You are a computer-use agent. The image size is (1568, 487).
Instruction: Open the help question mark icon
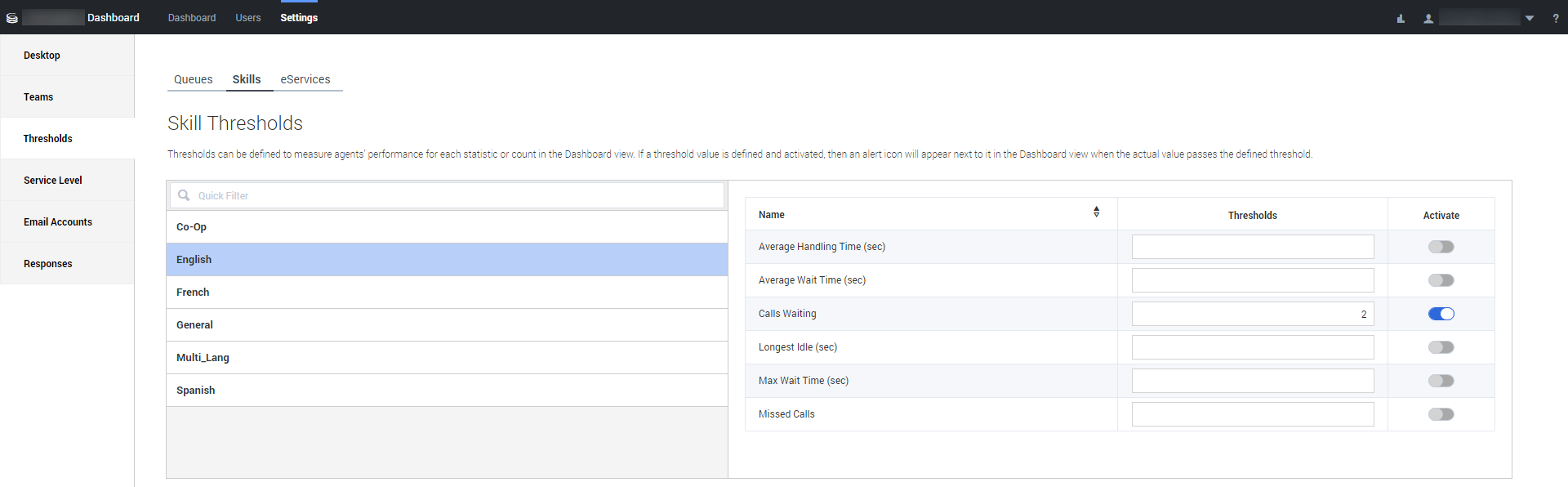point(1555,18)
